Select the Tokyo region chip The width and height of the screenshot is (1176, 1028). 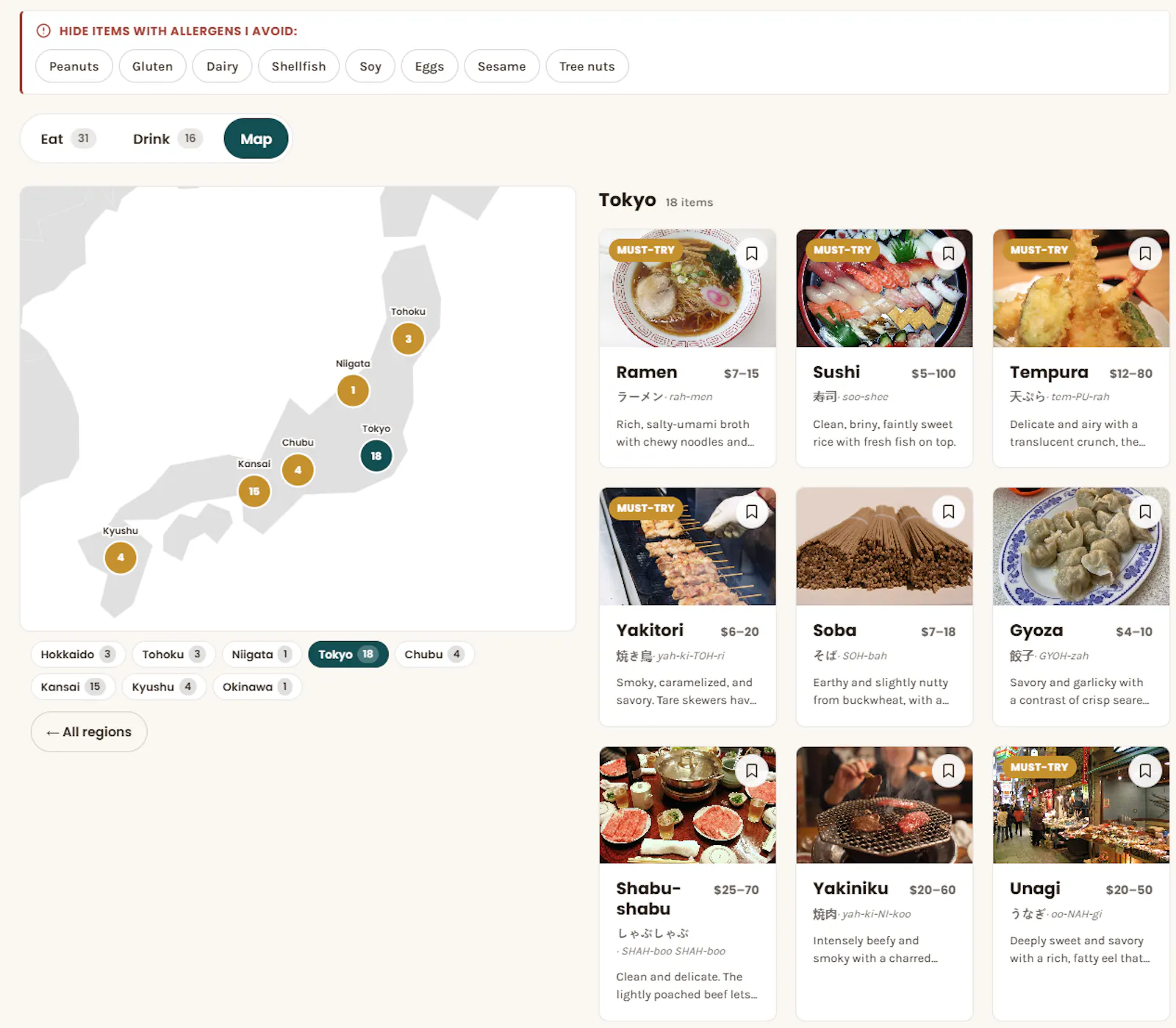pyautogui.click(x=348, y=654)
